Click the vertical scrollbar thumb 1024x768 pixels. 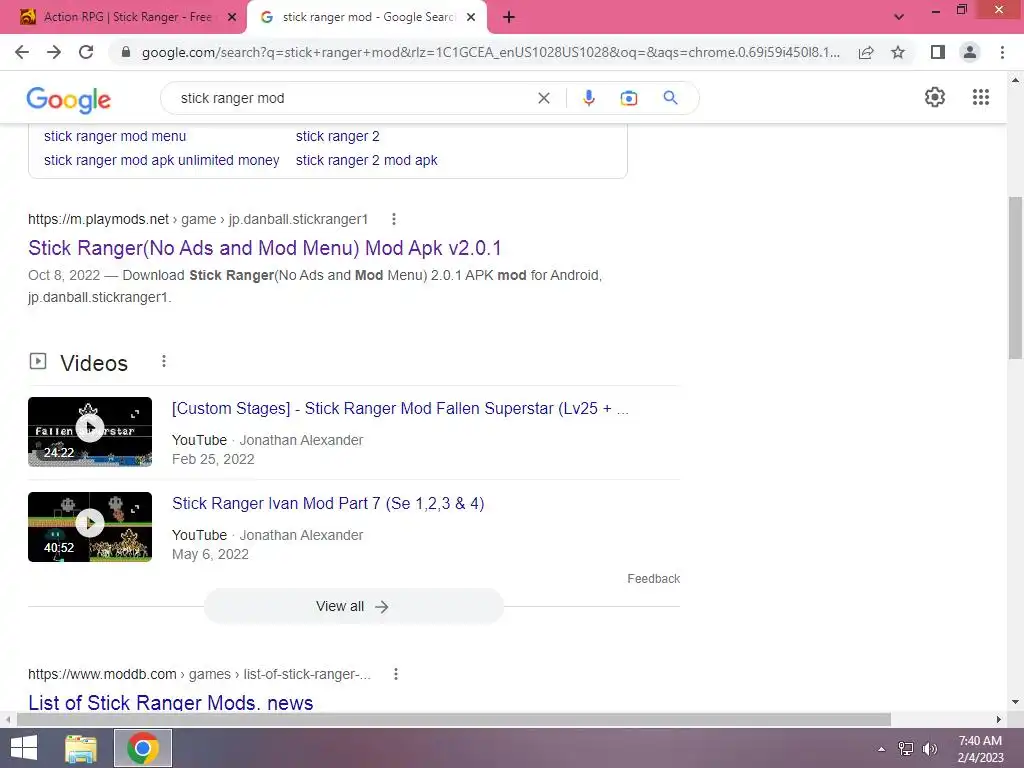point(1015,277)
